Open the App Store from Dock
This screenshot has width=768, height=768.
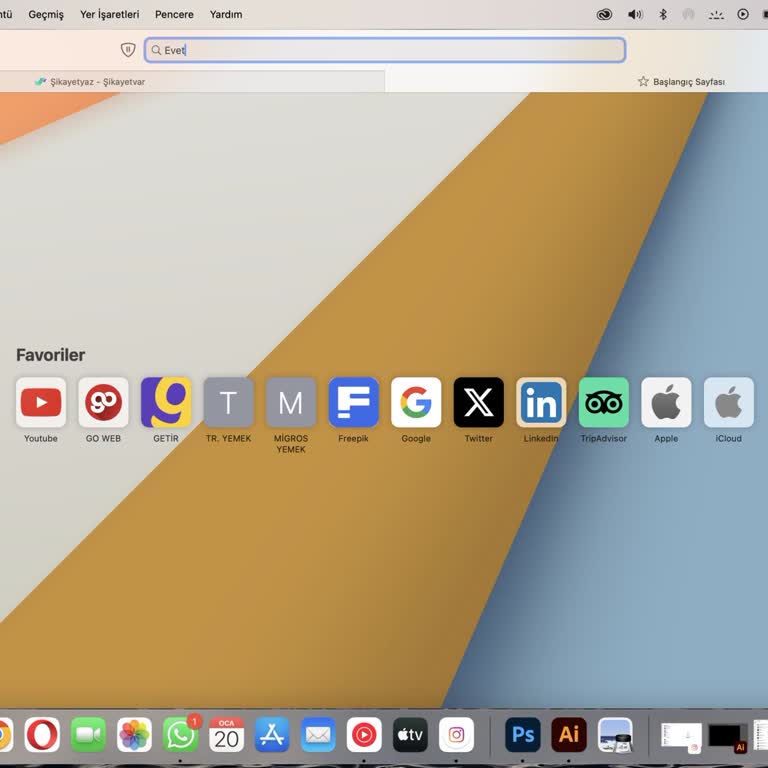(272, 734)
